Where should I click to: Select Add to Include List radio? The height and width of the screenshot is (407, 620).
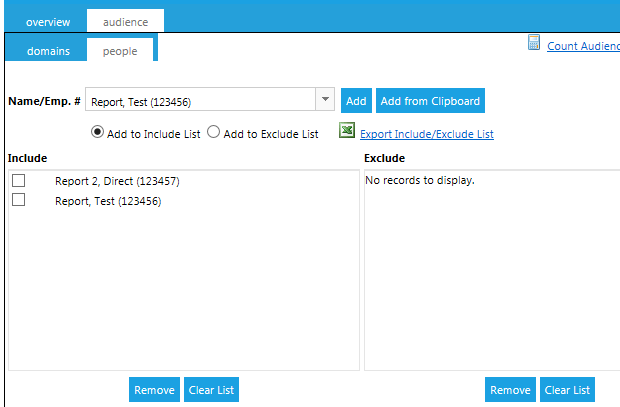click(x=98, y=133)
